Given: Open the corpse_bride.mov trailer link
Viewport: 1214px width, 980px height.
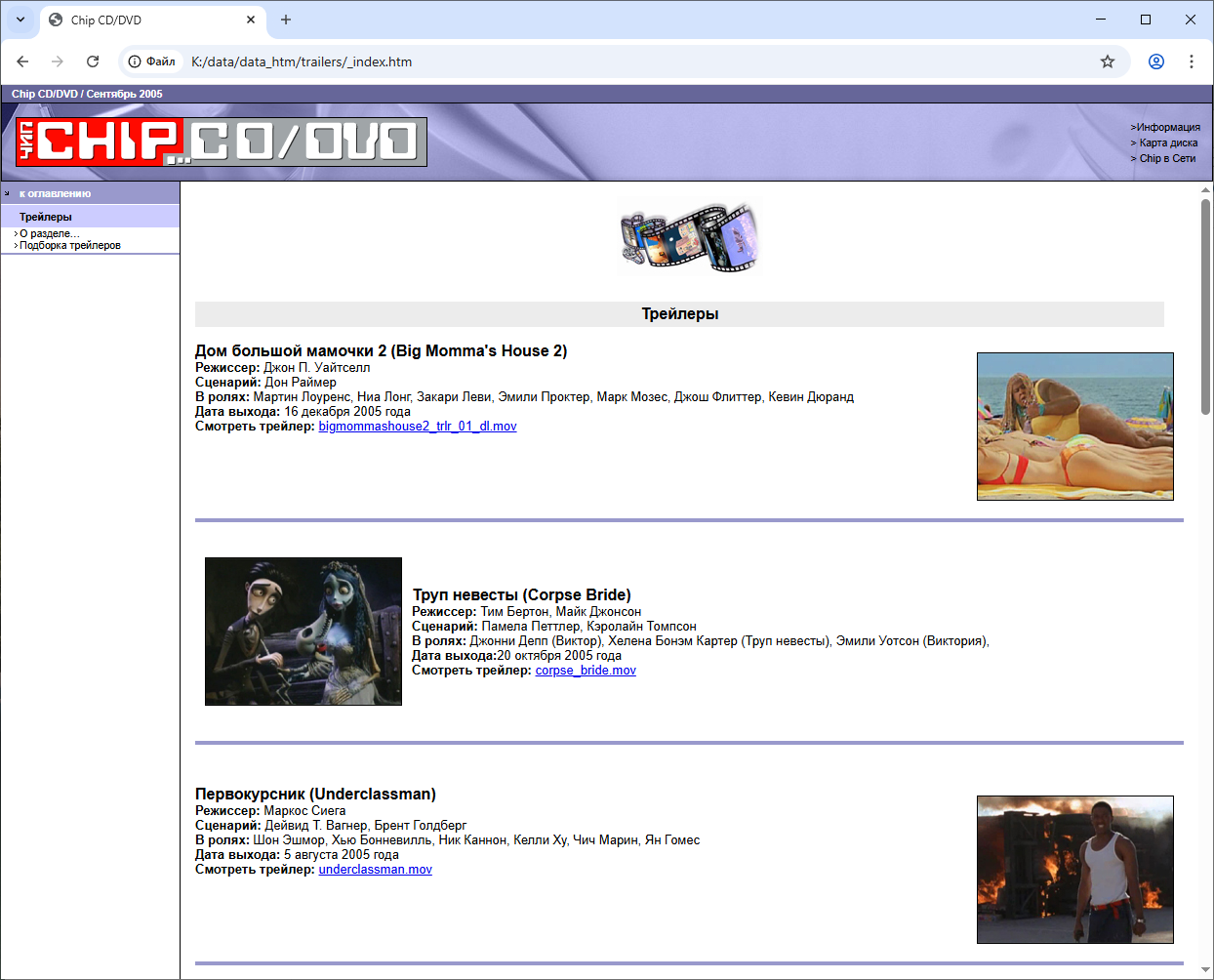Looking at the screenshot, I should [586, 671].
